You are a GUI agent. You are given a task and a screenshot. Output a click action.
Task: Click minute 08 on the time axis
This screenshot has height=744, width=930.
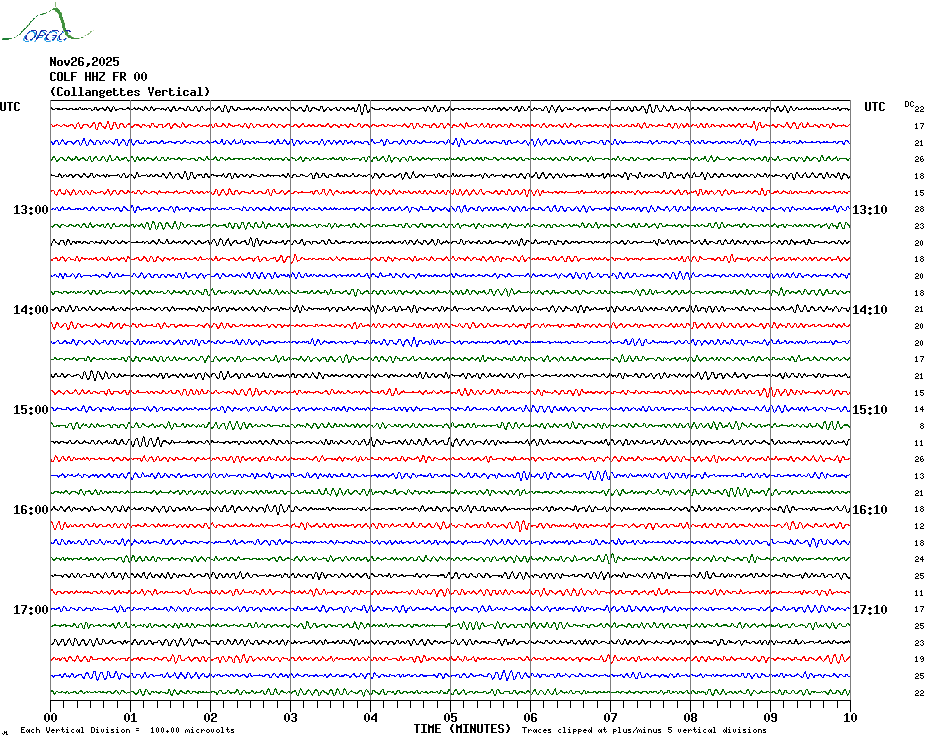click(x=690, y=717)
